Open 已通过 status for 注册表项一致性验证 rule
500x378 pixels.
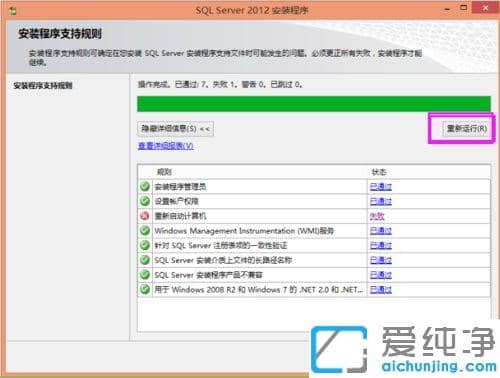pyautogui.click(x=381, y=246)
